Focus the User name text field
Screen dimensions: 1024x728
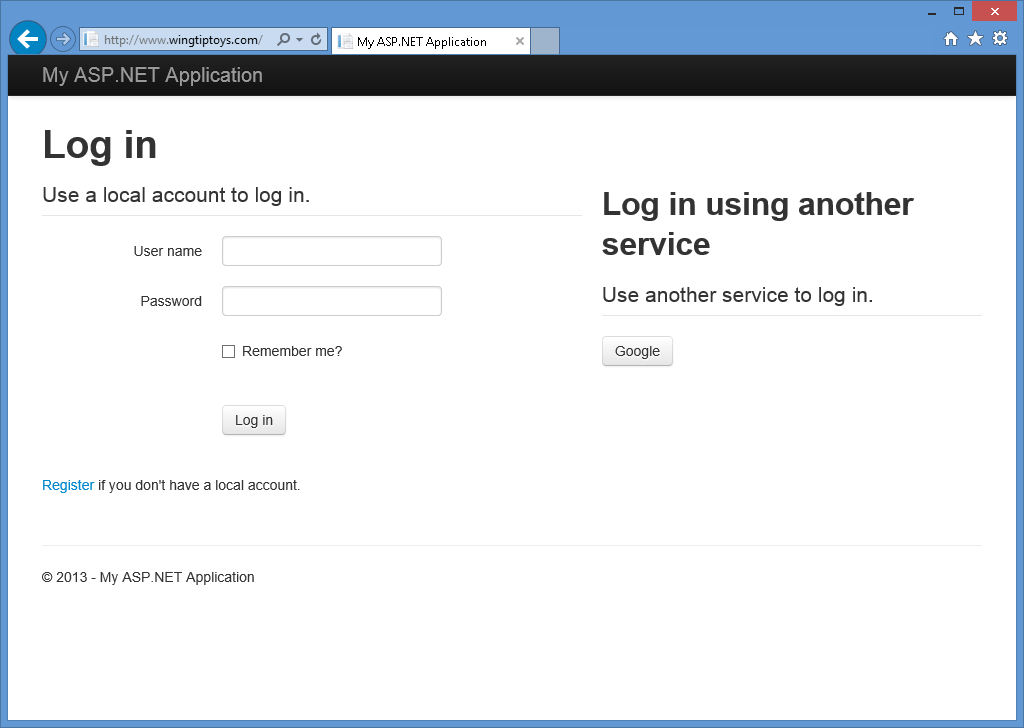332,251
